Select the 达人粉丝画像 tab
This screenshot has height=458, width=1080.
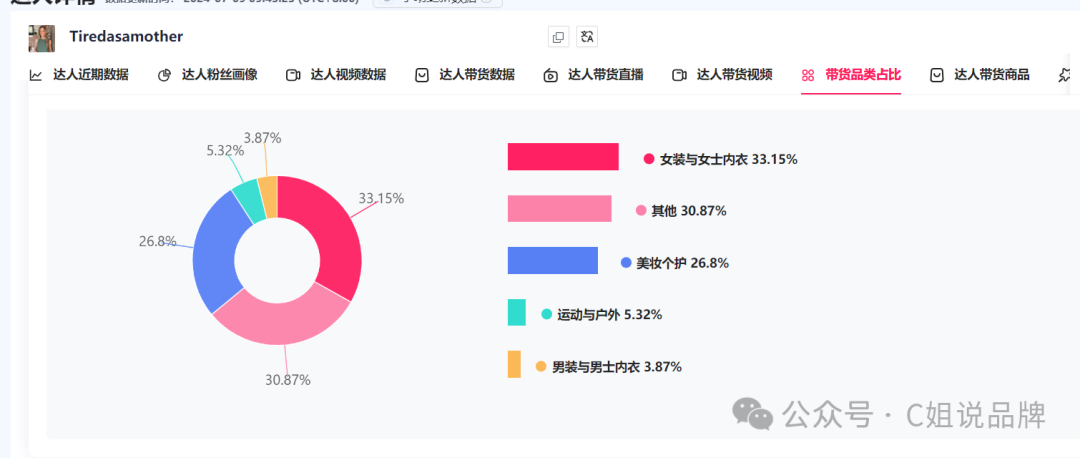pos(208,75)
